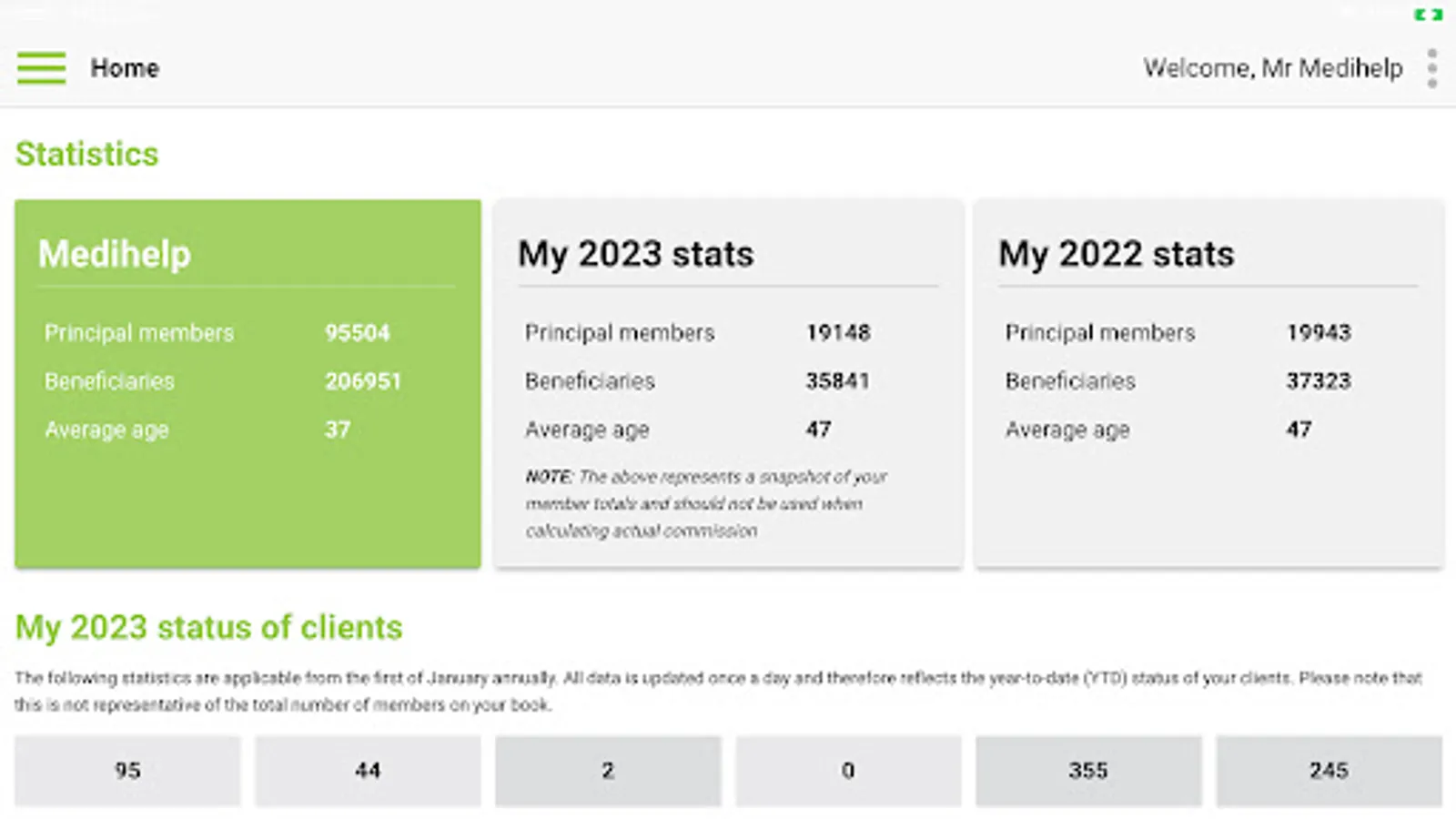The image size is (1456, 819).
Task: Select the client status tile showing 95
Action: click(127, 771)
